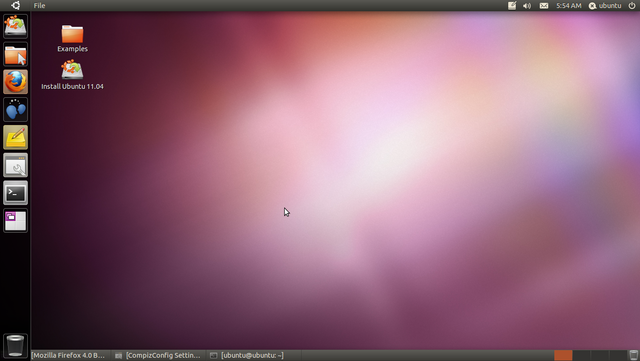Open the messaging envelope indicator
640x361 pixels.
(x=544, y=6)
